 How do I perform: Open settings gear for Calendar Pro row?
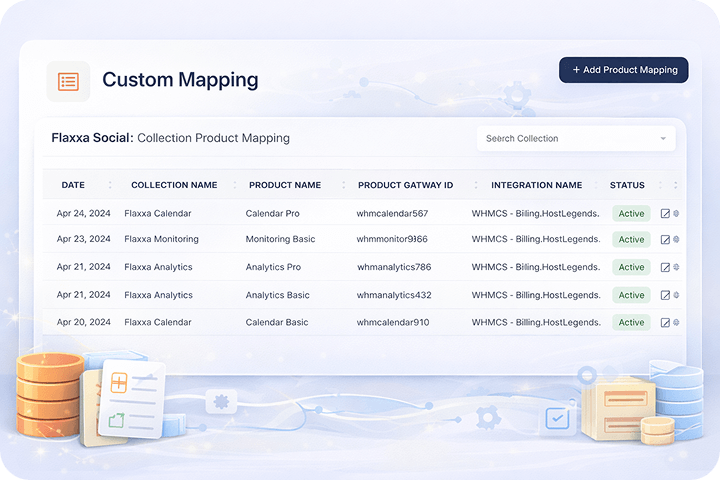coord(677,213)
